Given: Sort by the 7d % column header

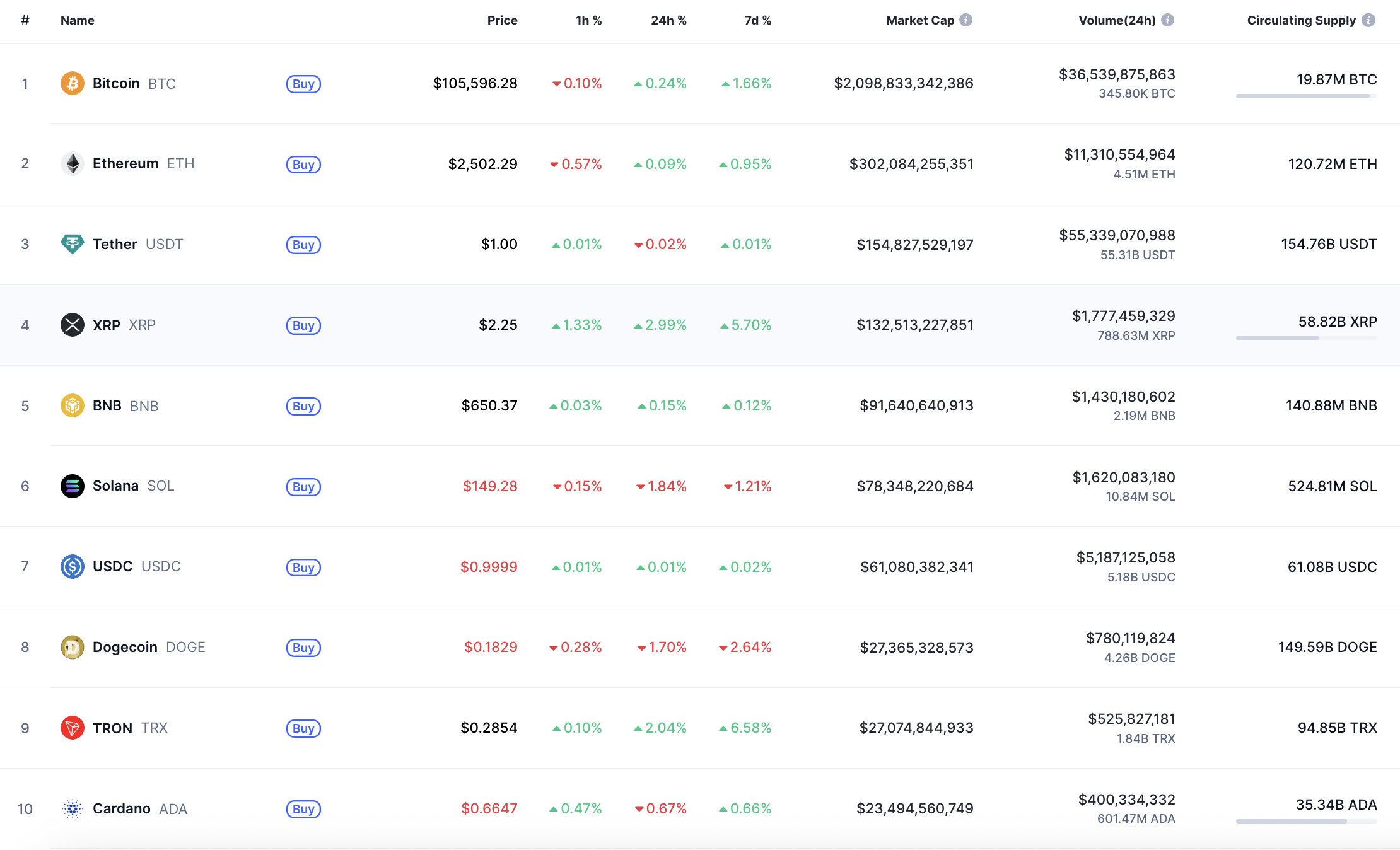Looking at the screenshot, I should point(757,20).
